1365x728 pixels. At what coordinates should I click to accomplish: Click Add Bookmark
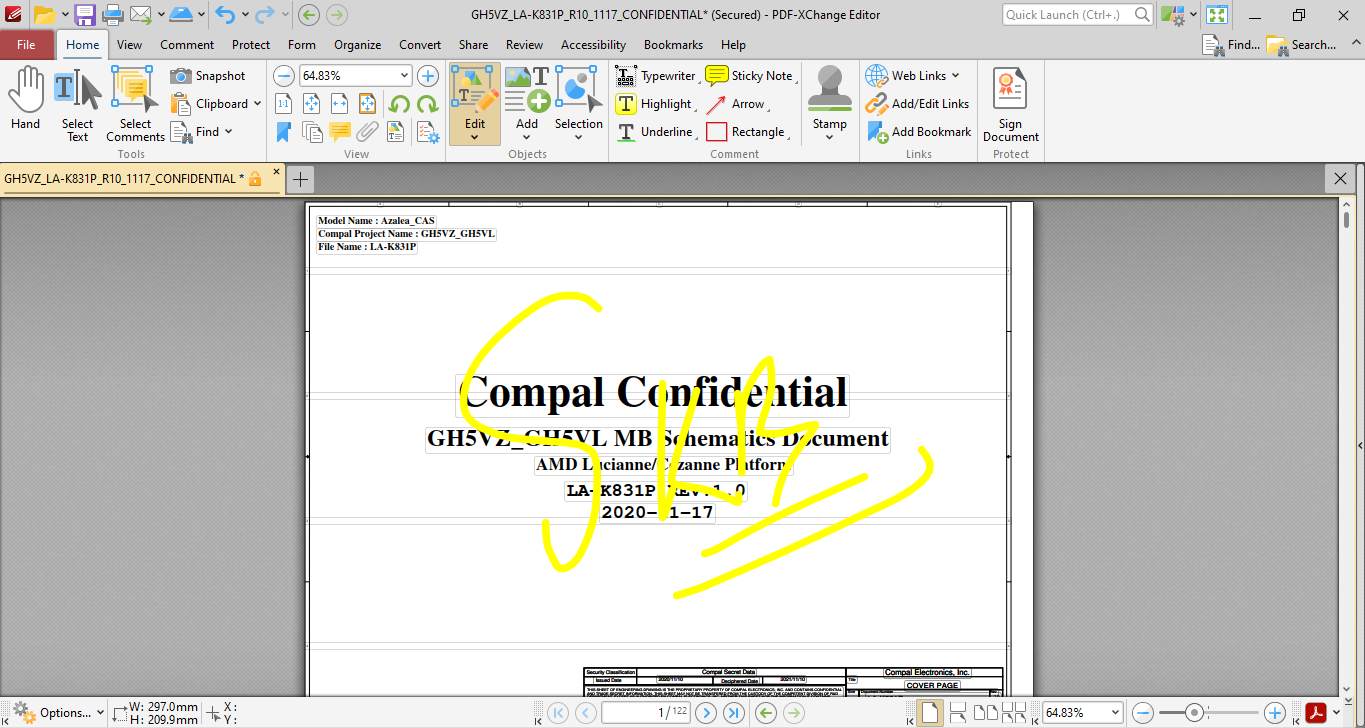pos(918,132)
